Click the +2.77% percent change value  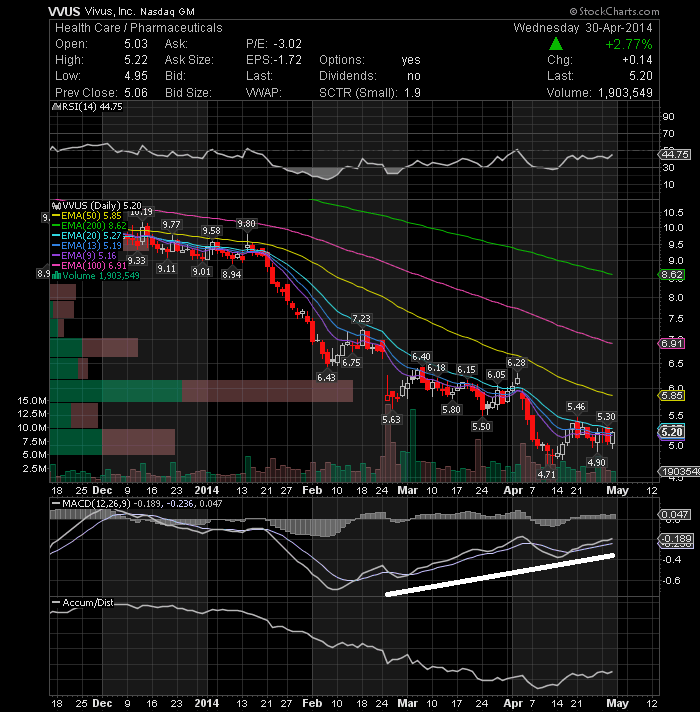(629, 44)
